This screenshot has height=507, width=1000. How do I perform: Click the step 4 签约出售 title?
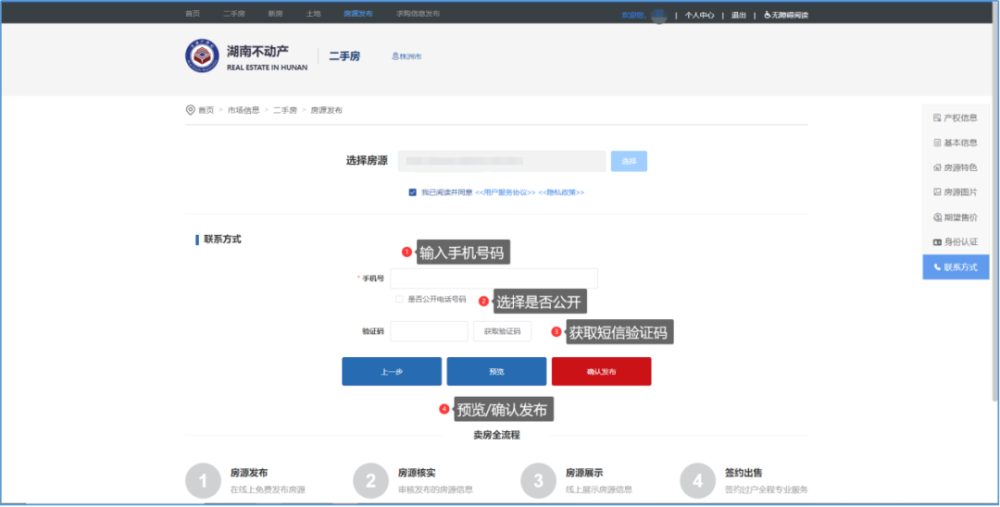point(744,473)
